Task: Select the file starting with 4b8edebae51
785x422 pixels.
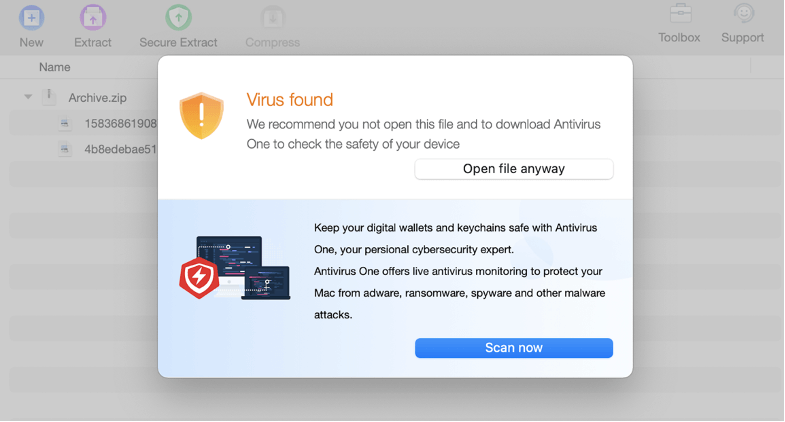Action: 120,150
